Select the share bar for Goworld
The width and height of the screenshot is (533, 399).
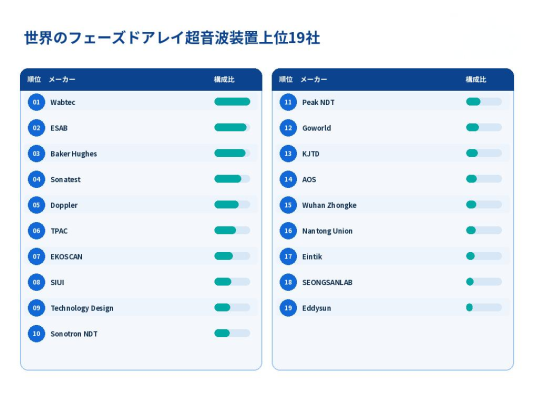click(484, 127)
